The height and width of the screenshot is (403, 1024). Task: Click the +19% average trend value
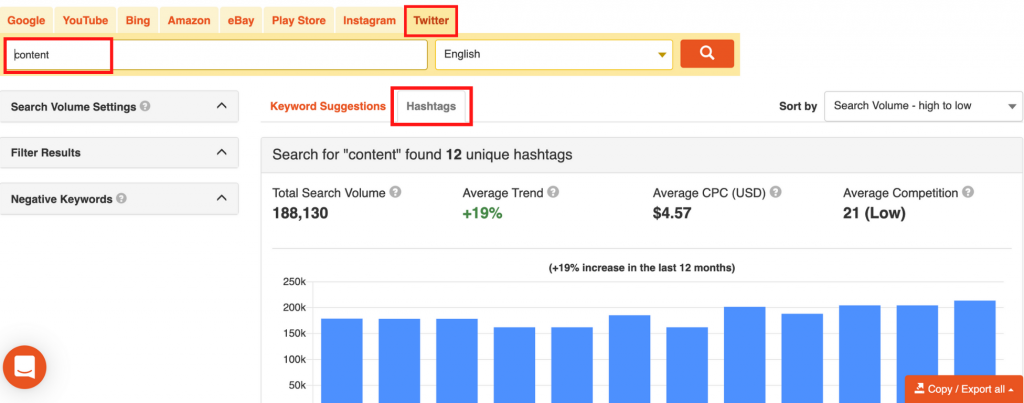coord(482,213)
